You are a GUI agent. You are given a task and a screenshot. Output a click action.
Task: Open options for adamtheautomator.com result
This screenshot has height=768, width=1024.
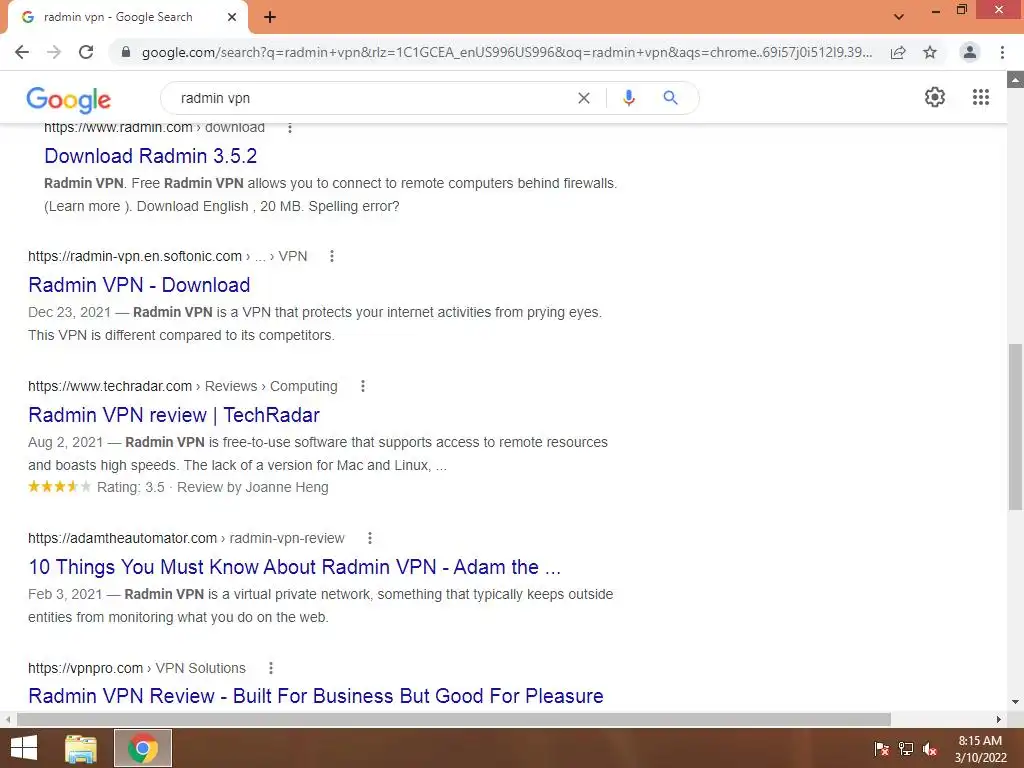pyautogui.click(x=370, y=538)
